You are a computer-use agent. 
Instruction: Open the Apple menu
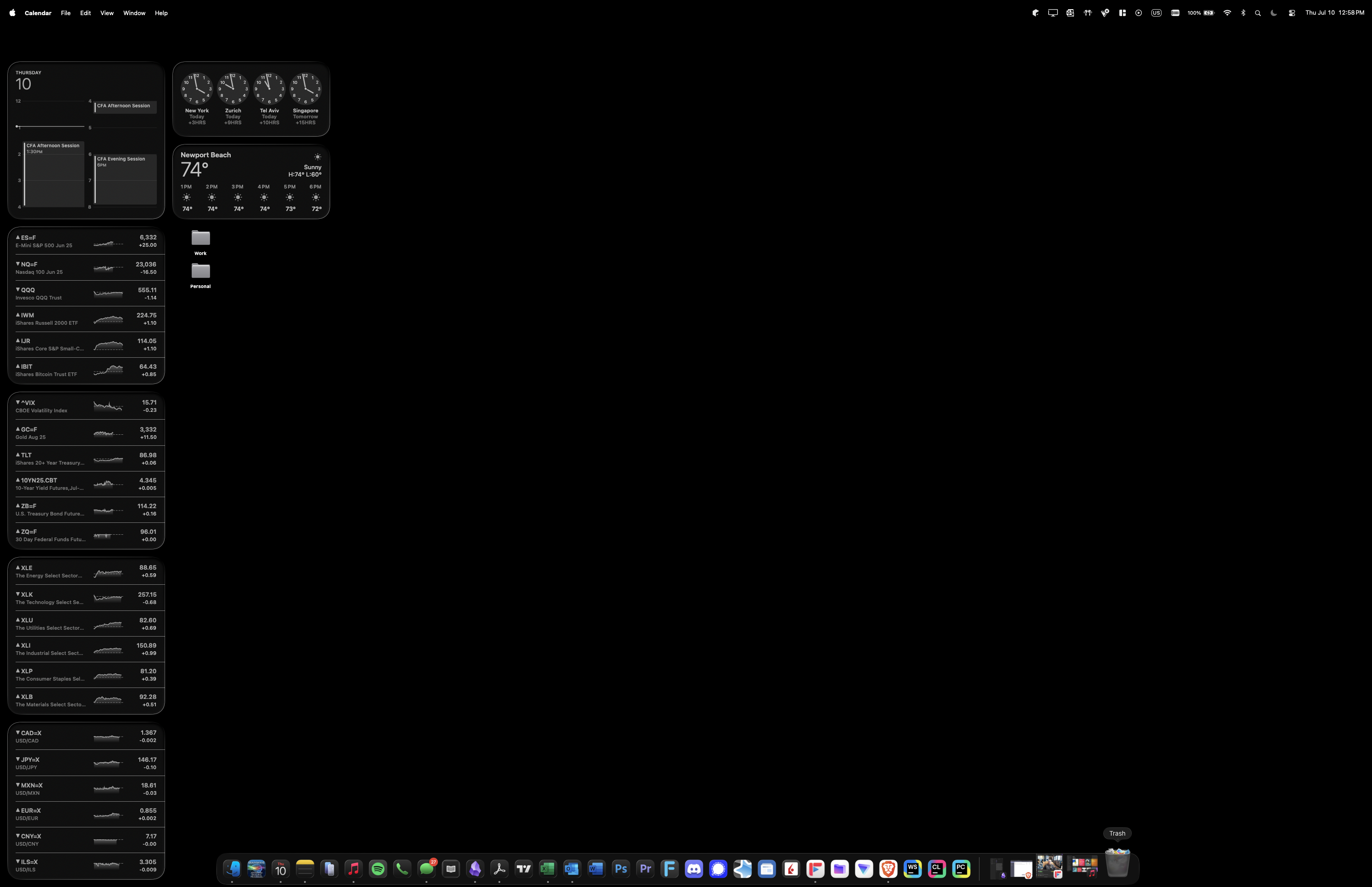(12, 13)
